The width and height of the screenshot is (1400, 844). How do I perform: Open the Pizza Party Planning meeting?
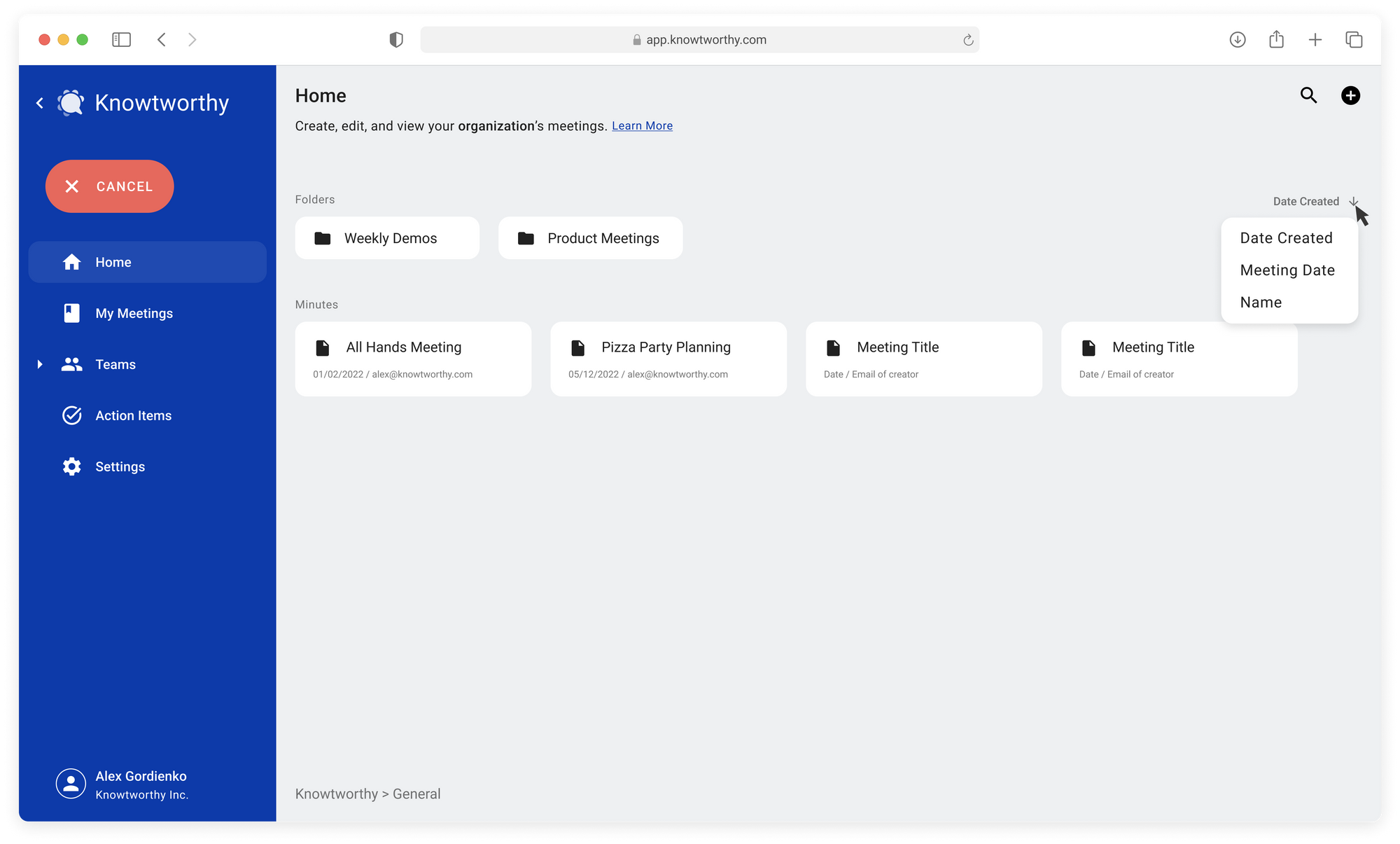[x=668, y=358]
